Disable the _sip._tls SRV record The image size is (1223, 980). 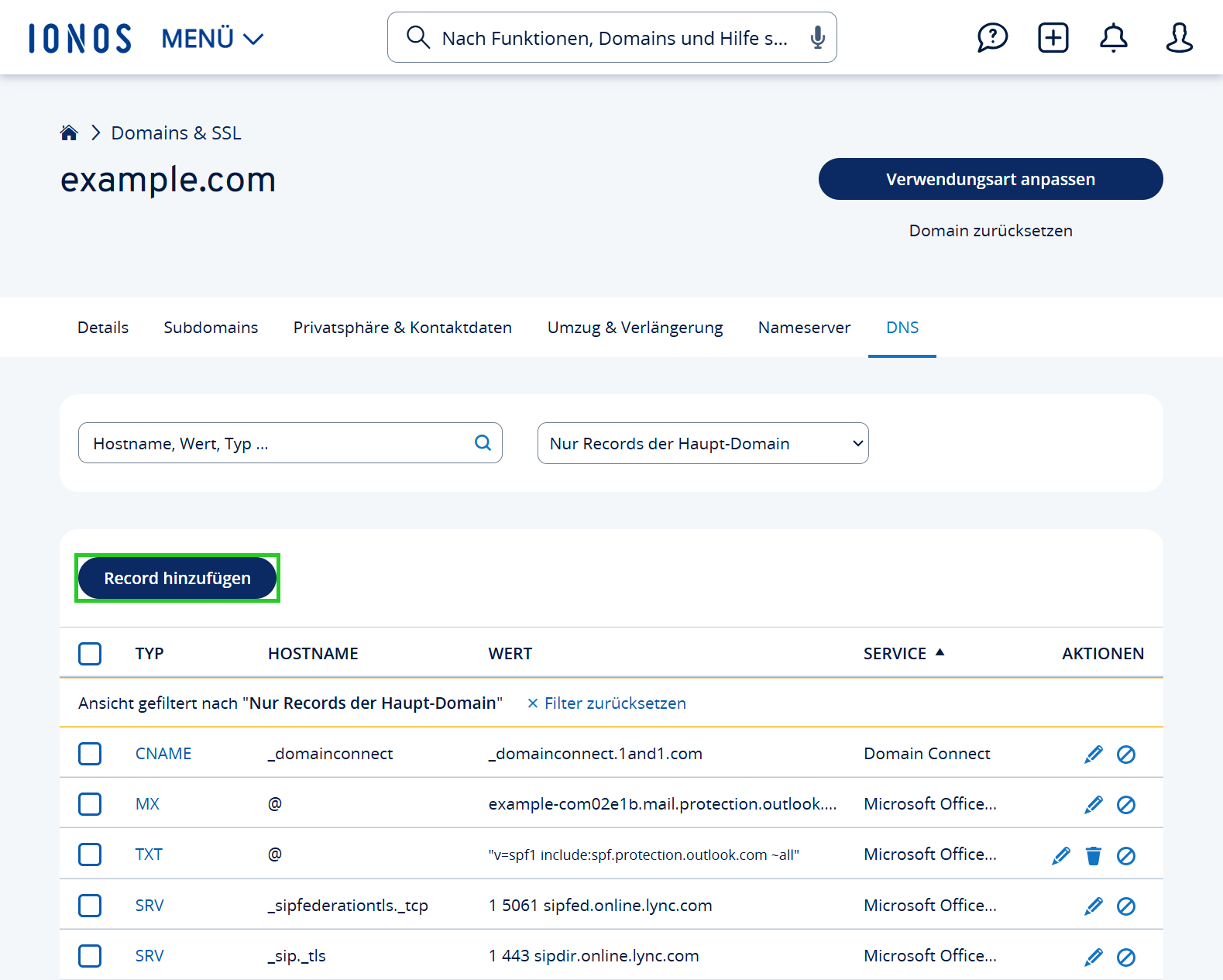tap(1126, 957)
